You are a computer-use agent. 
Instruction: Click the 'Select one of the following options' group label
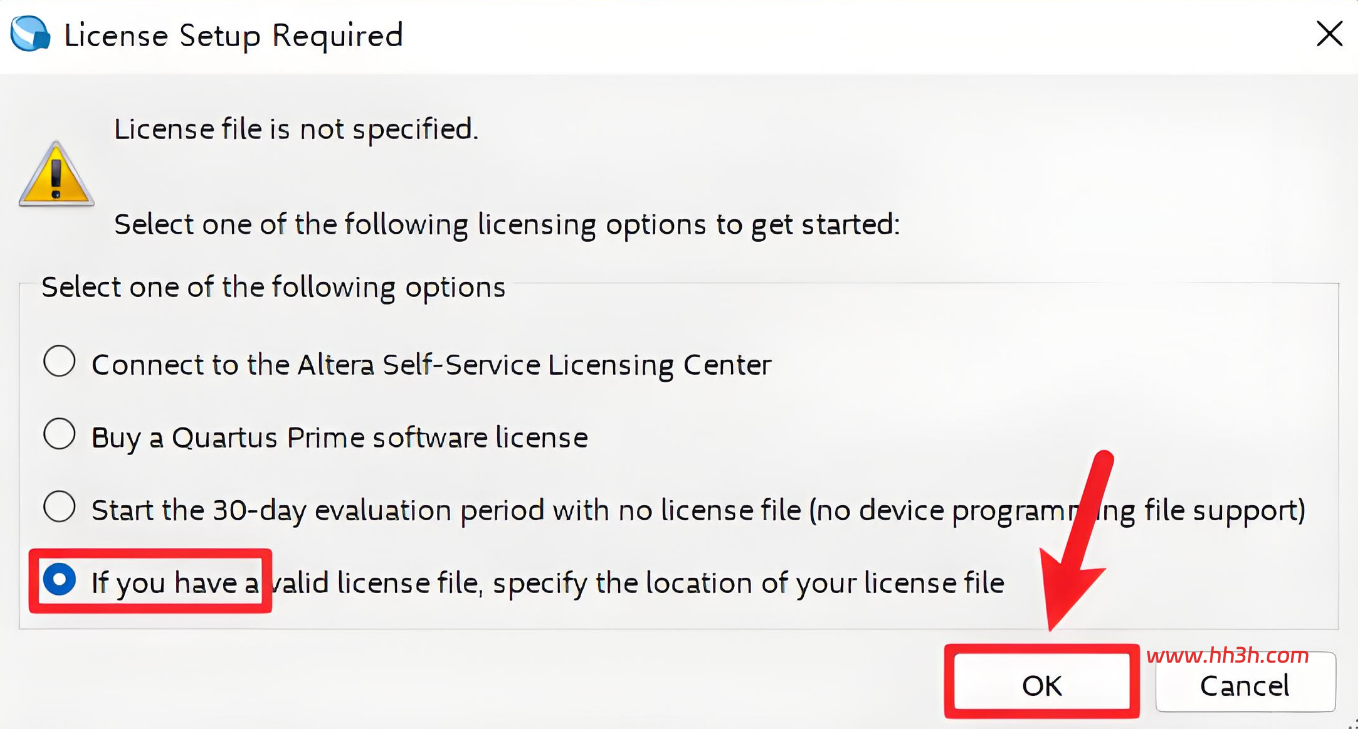pos(273,288)
